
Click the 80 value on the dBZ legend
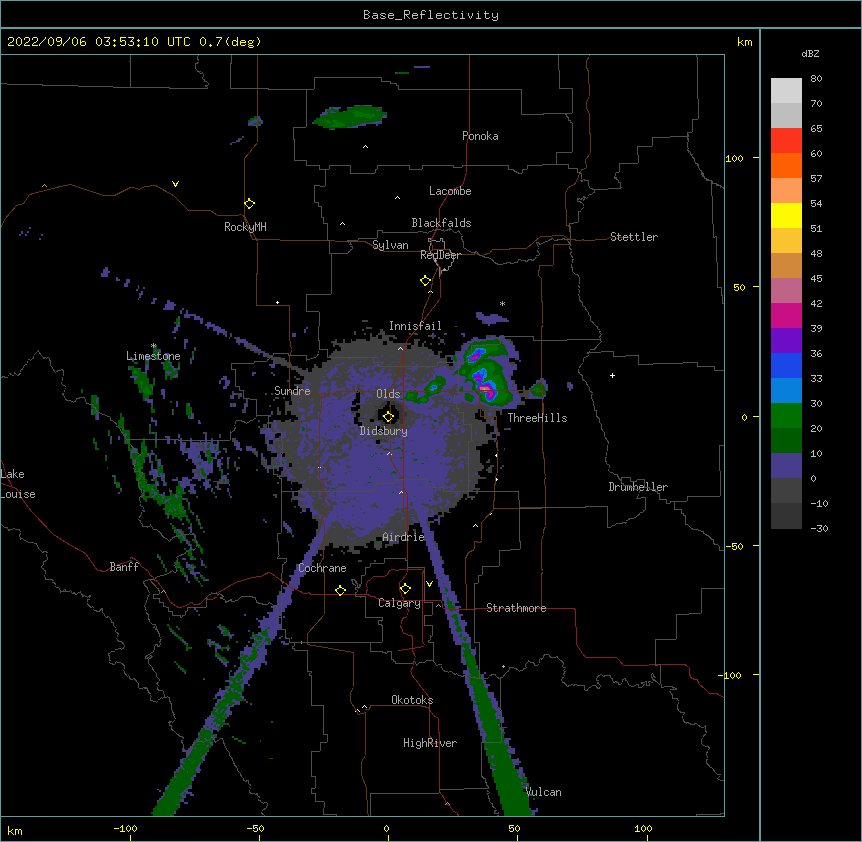[816, 79]
